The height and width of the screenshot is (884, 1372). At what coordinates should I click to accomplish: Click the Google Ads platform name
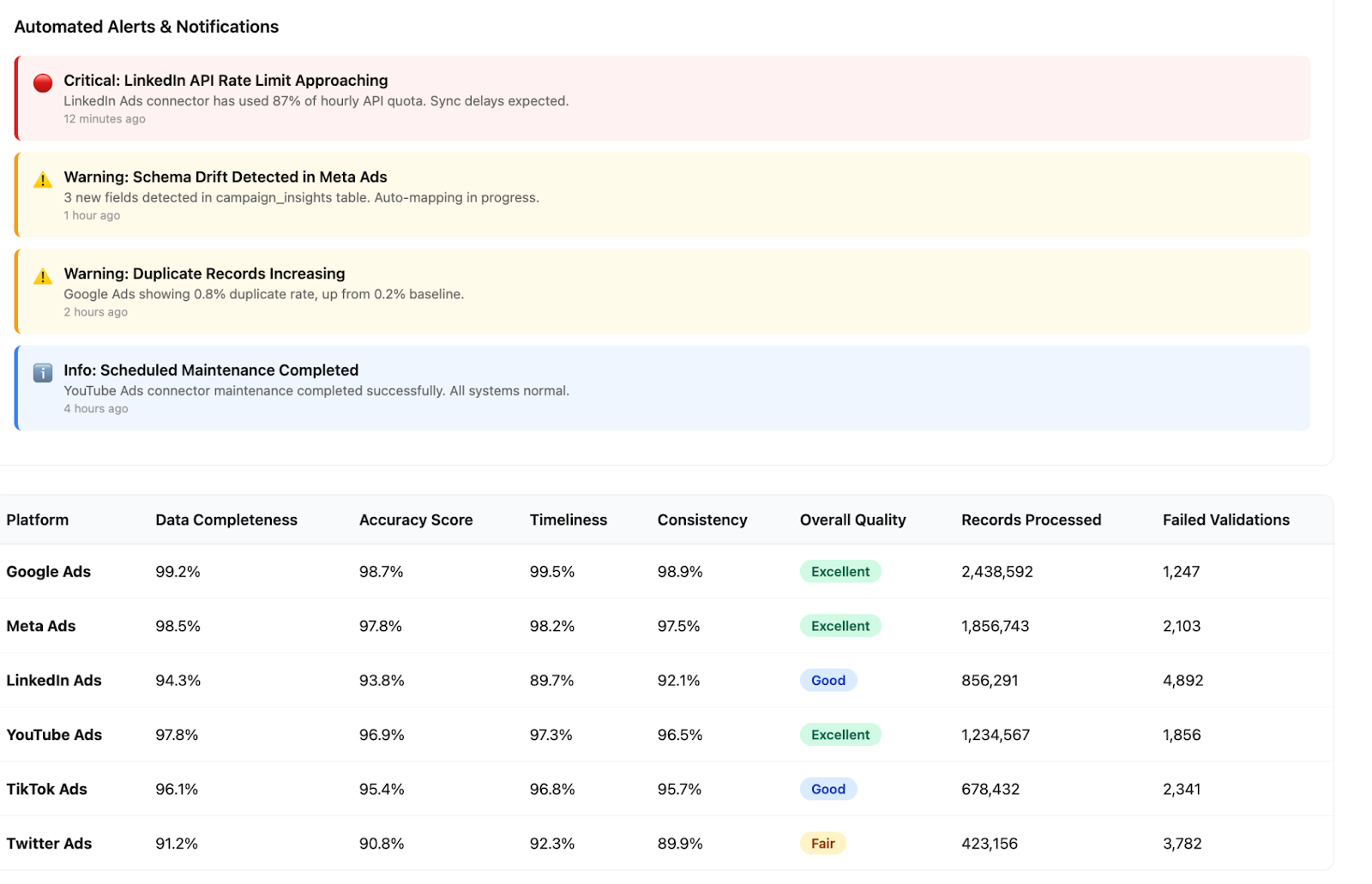click(x=48, y=571)
